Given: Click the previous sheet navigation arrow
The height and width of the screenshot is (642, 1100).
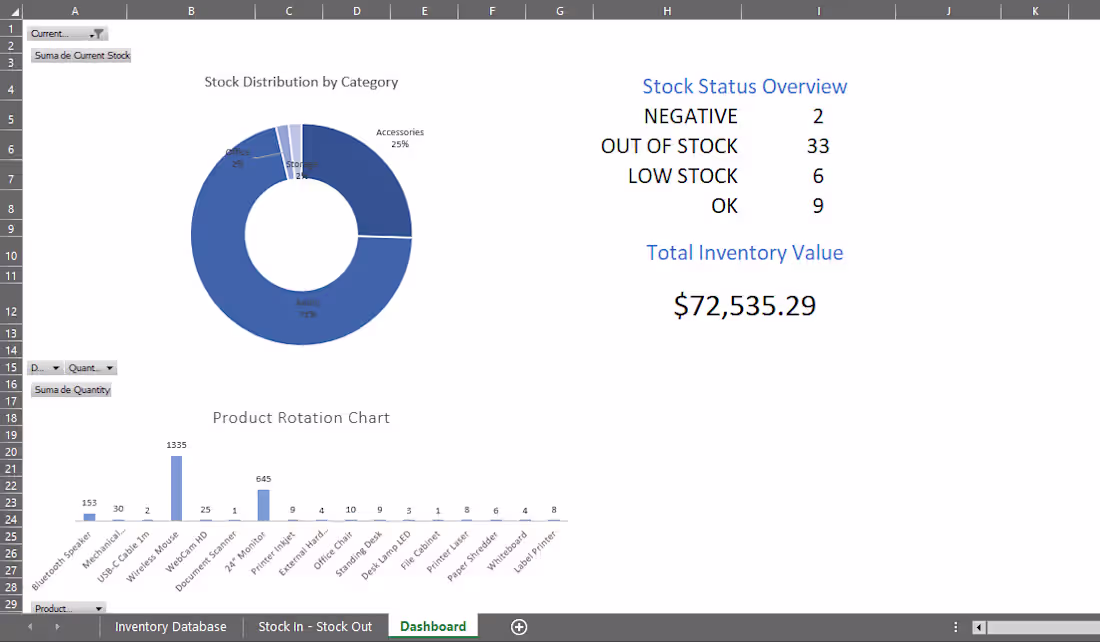Looking at the screenshot, I should [x=31, y=626].
